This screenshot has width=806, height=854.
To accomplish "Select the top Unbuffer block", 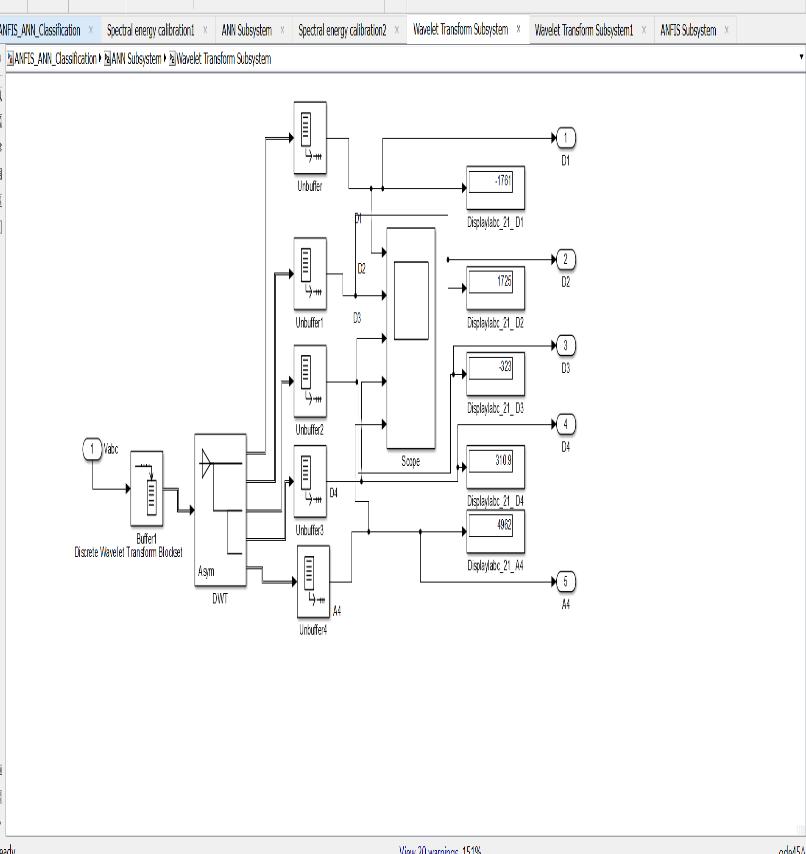I will 310,138.
